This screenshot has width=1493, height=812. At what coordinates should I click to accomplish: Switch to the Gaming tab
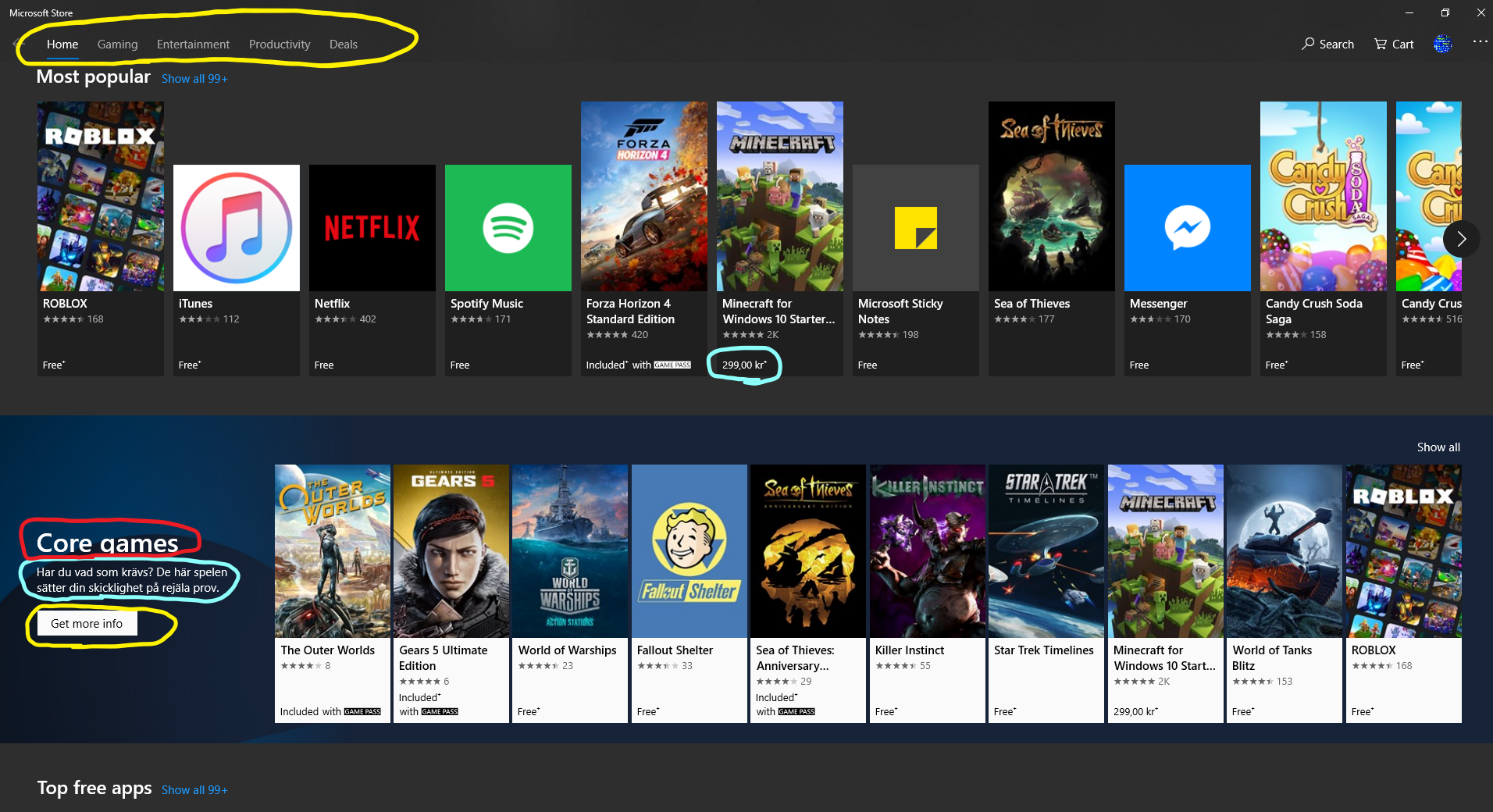click(118, 45)
